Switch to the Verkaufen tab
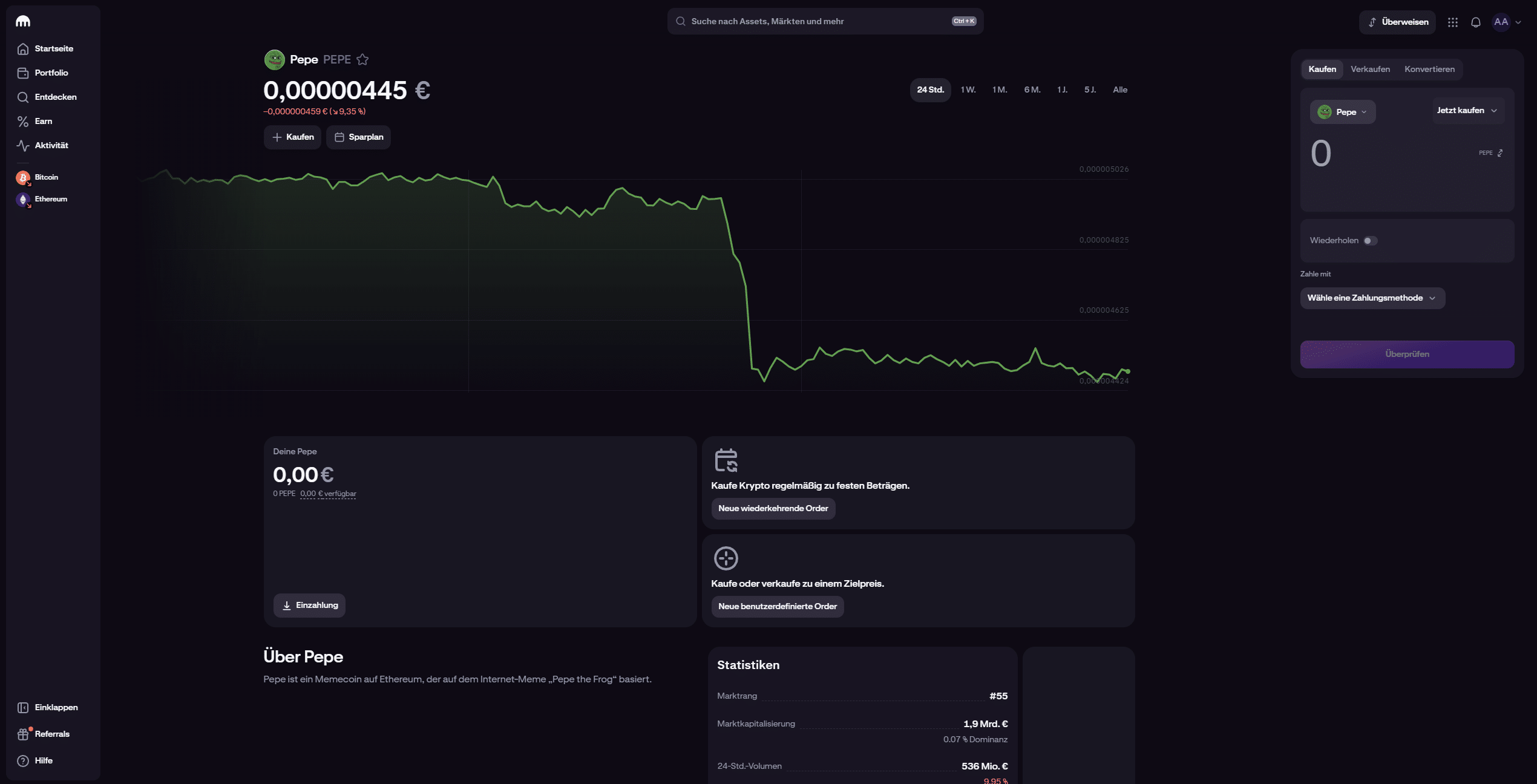 pos(1370,69)
